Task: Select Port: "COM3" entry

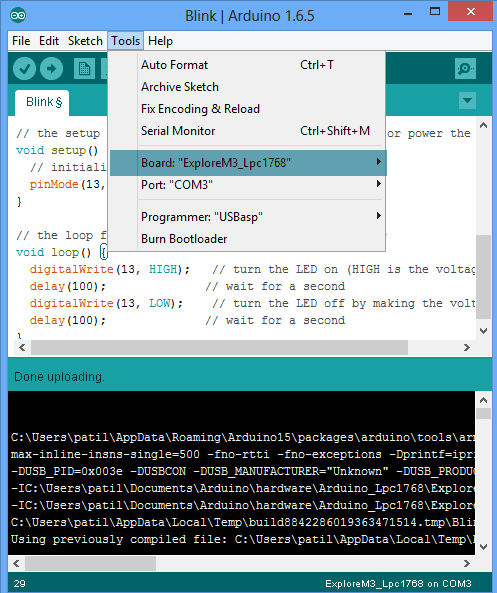Action: click(248, 185)
